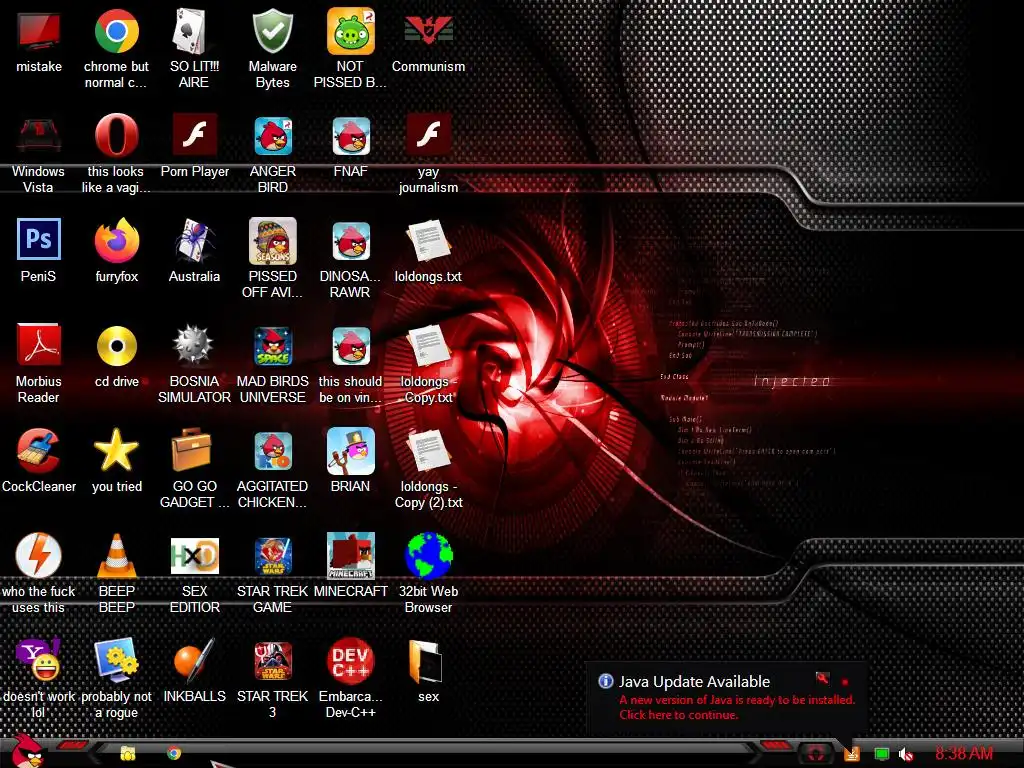The image size is (1024, 768).
Task: Select 'this should be on vin...' icon
Action: click(x=350, y=346)
